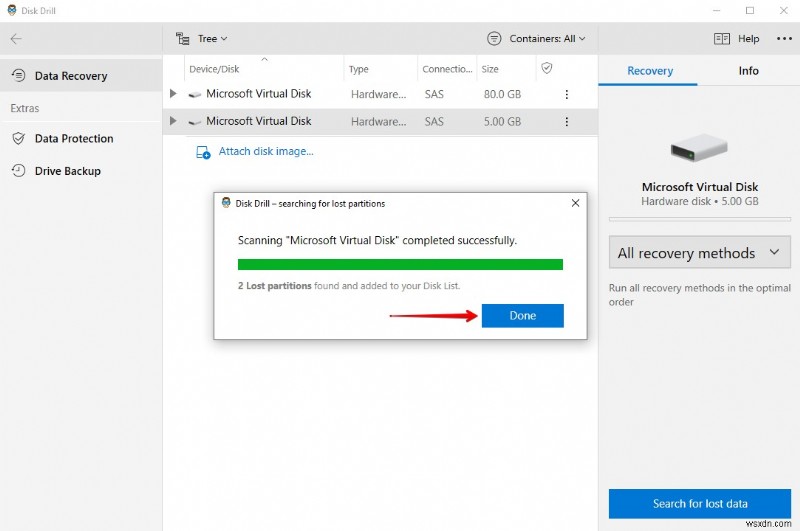Select the Recovery tab
The width and height of the screenshot is (800, 531).
(650, 71)
